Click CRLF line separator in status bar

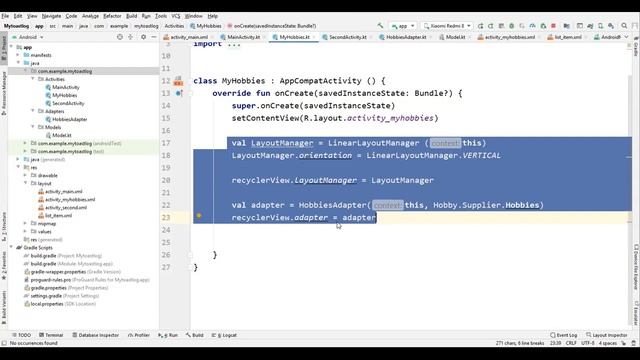(571, 343)
